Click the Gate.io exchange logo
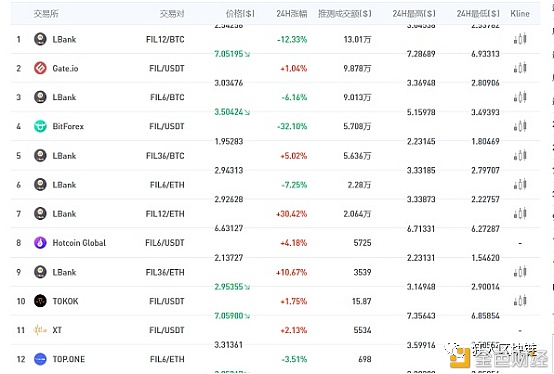 click(40, 68)
